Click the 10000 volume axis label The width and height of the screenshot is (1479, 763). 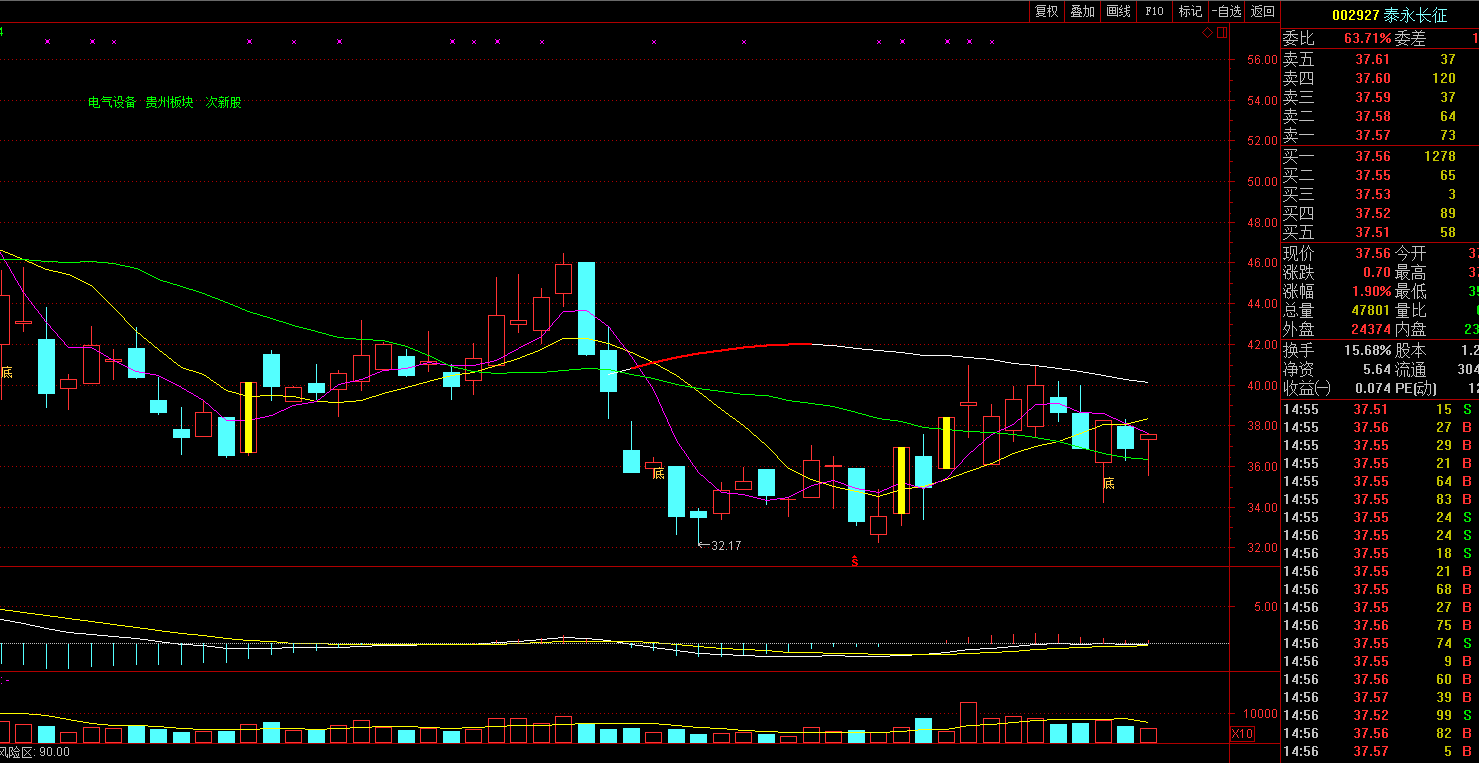[1261, 715]
